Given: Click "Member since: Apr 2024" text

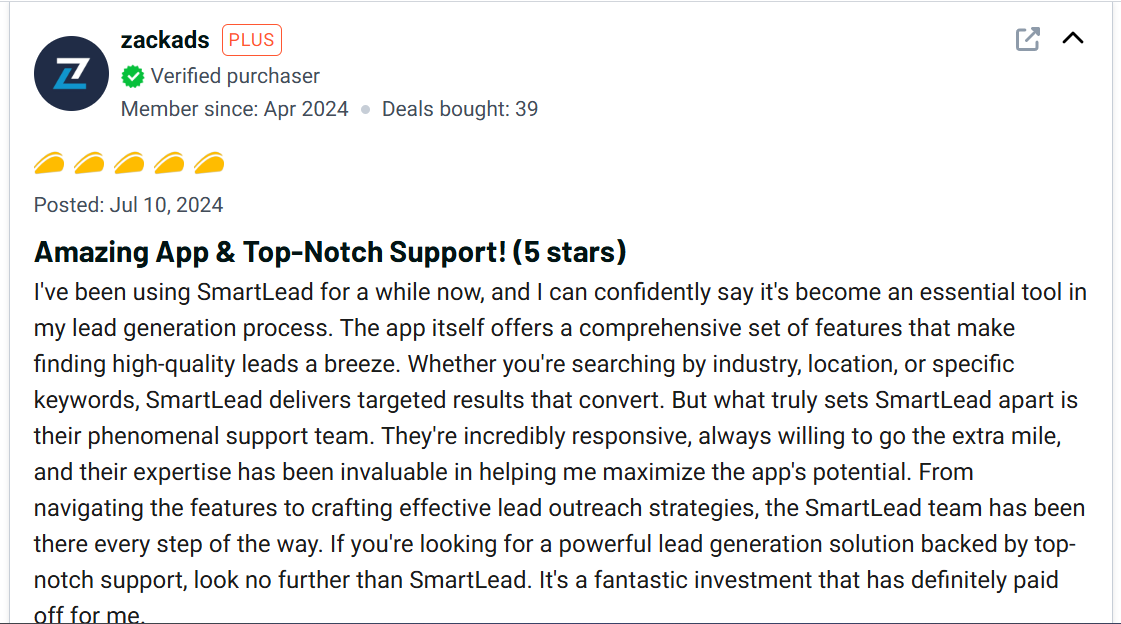Looking at the screenshot, I should point(235,109).
